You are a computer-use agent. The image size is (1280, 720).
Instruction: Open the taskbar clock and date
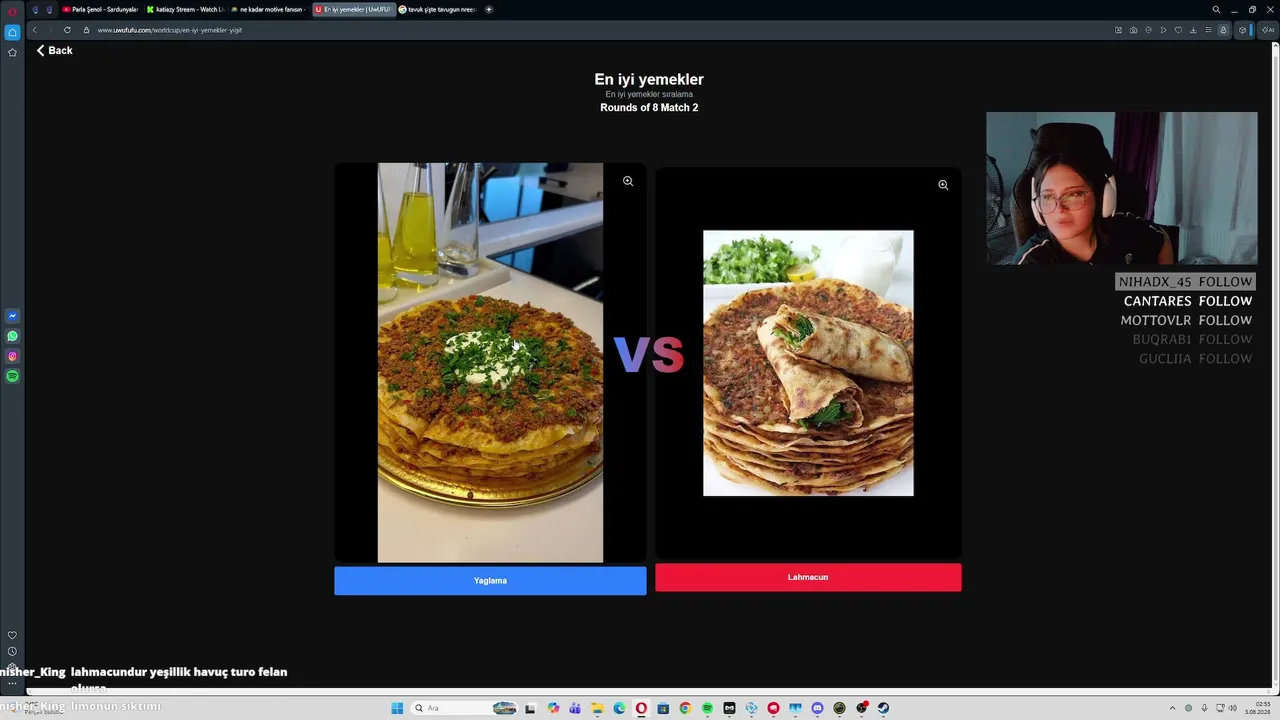[1257, 708]
